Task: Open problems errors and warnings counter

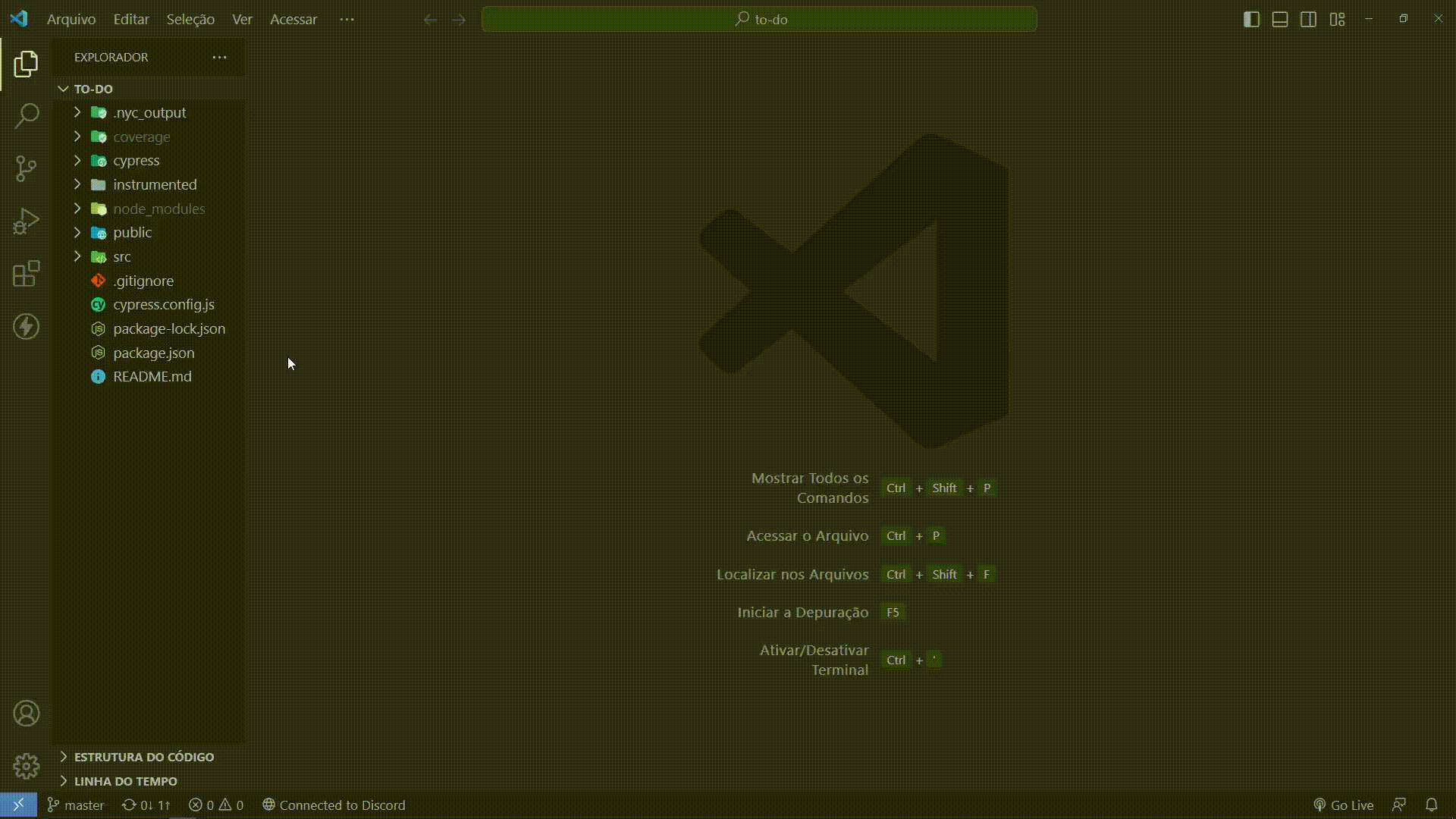Action: 216,805
